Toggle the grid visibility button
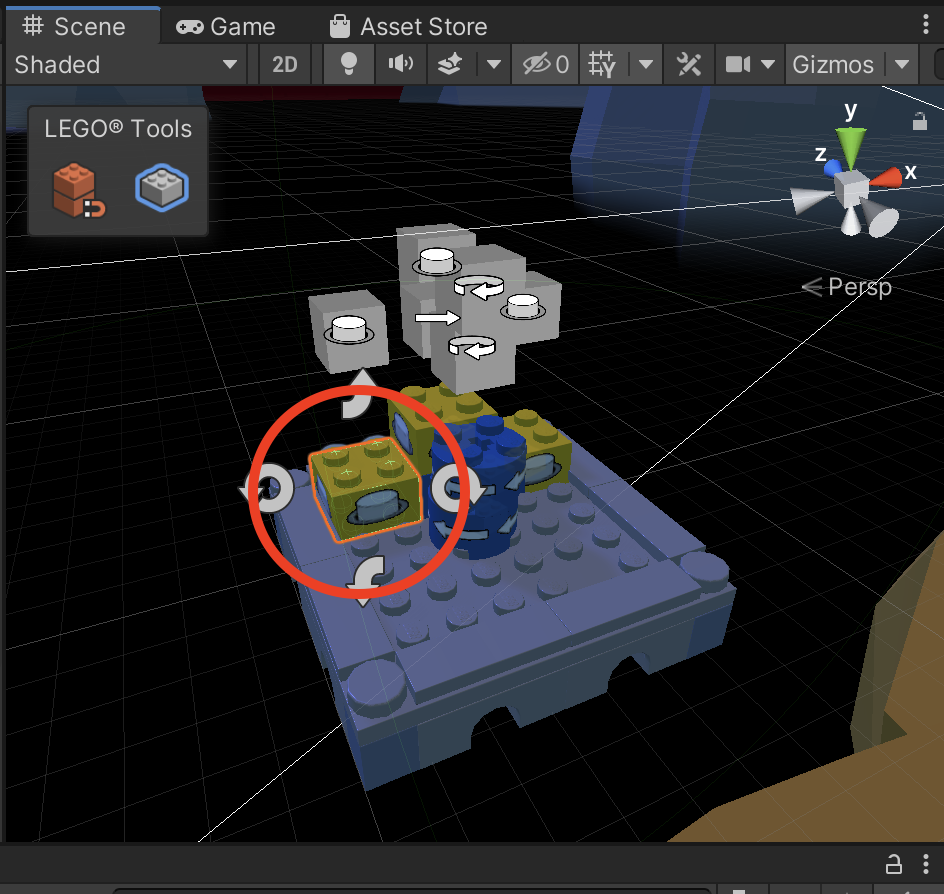Viewport: 944px width, 894px height. pyautogui.click(x=602, y=64)
